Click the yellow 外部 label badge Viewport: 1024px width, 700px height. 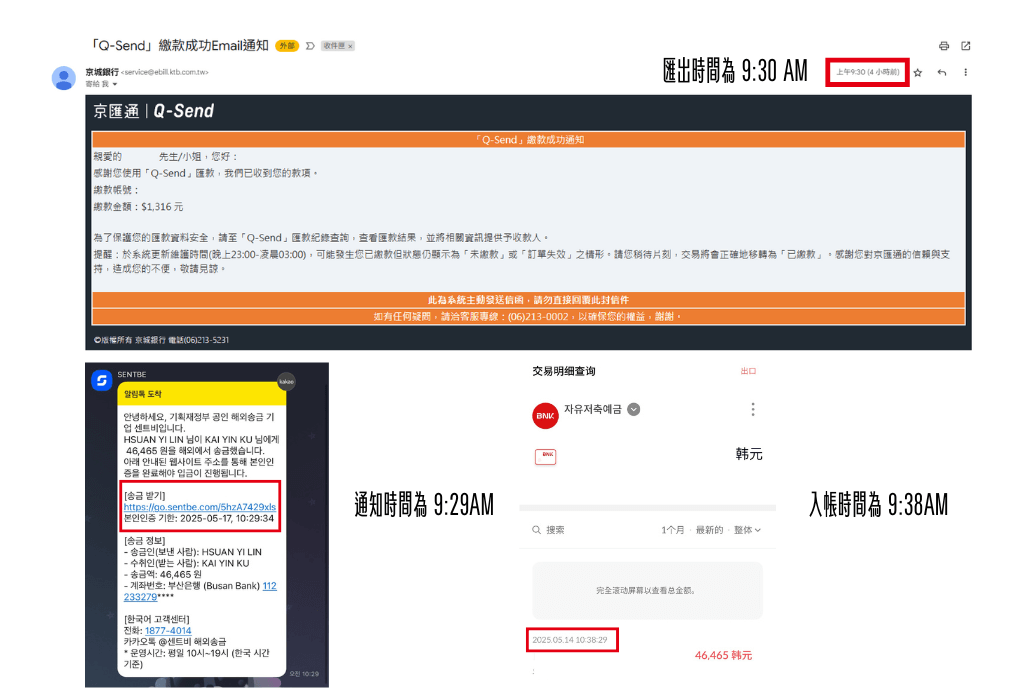(287, 46)
